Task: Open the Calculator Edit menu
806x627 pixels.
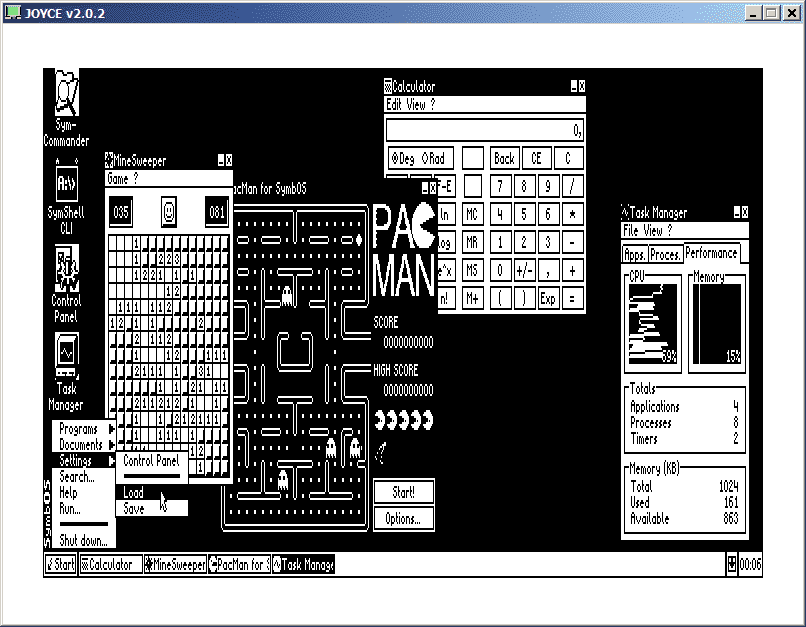Action: click(394, 104)
